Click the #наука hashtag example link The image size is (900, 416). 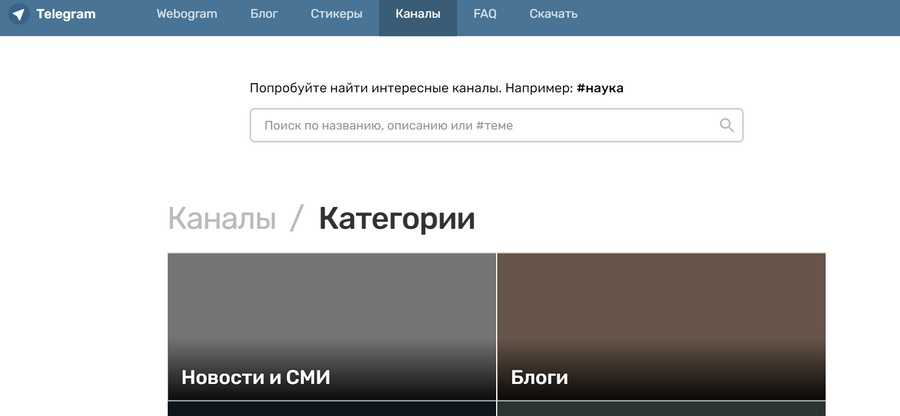(x=600, y=88)
